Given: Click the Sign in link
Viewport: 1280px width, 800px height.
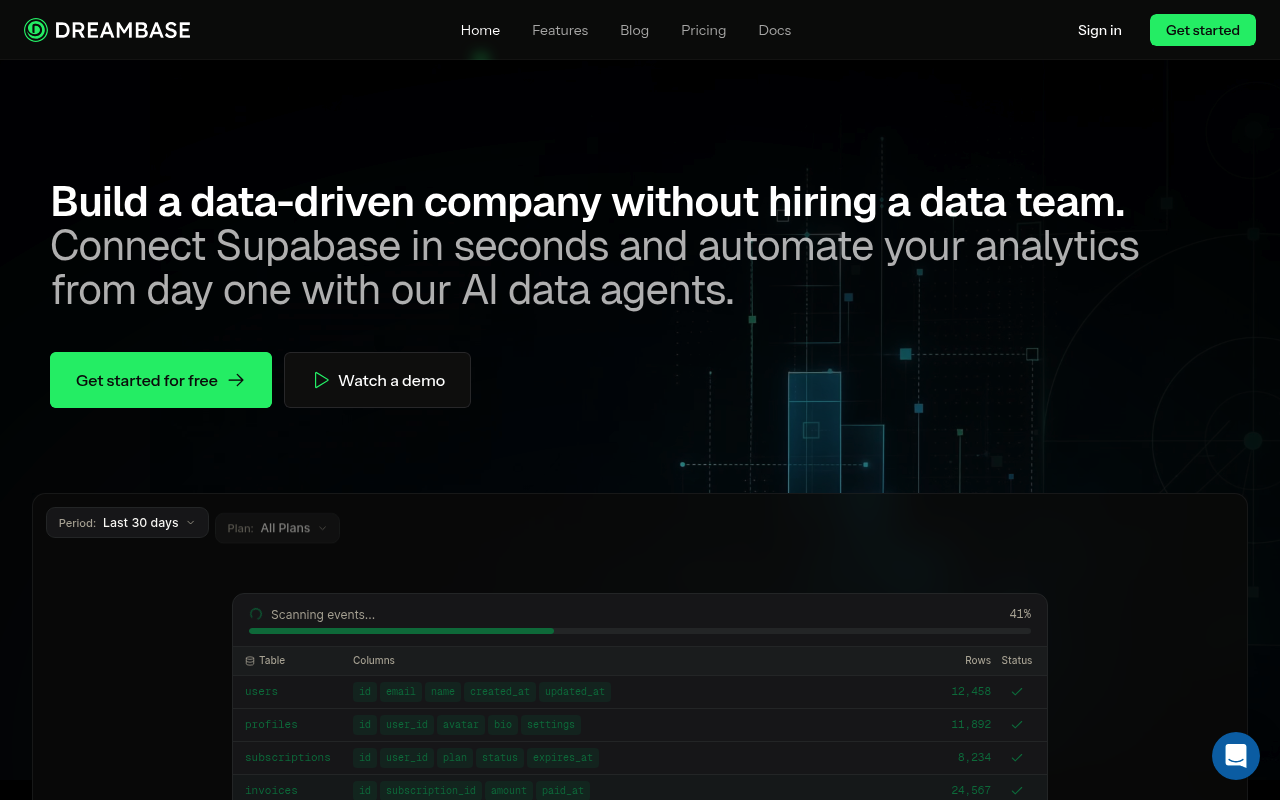Looking at the screenshot, I should 1100,30.
